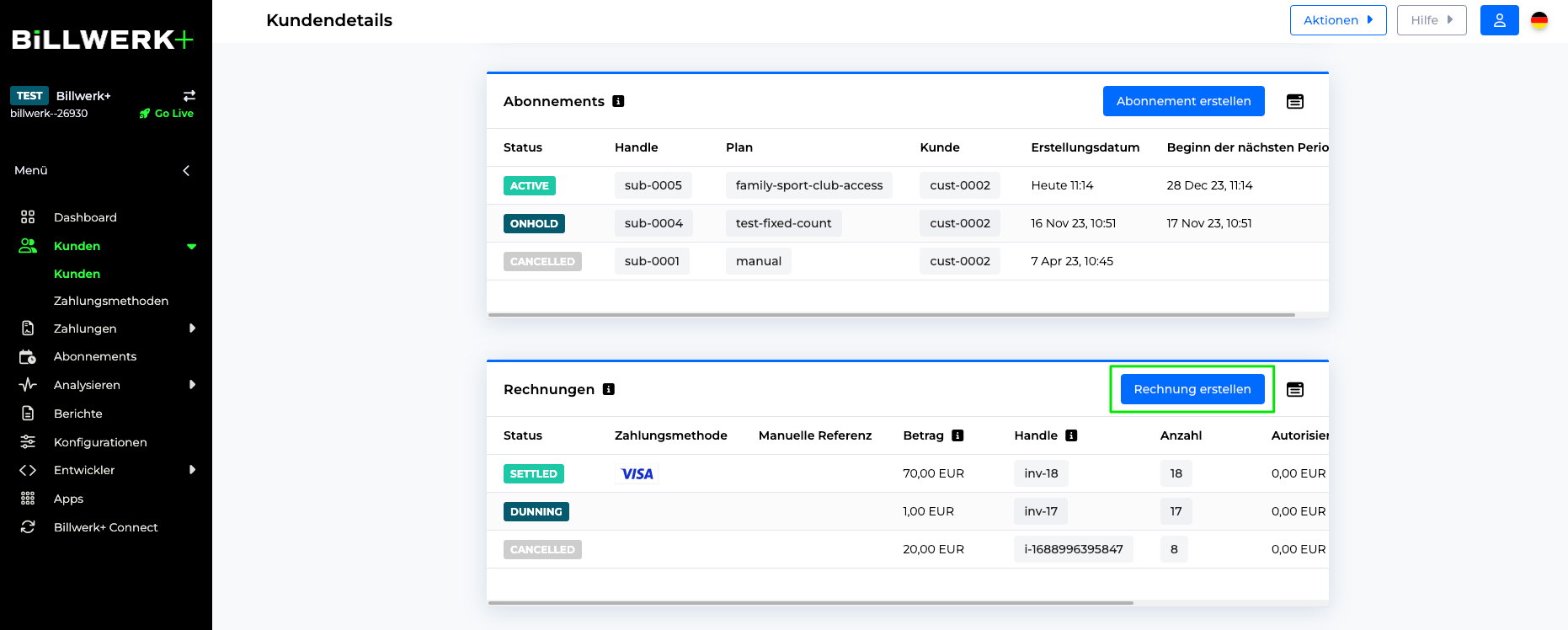Open Konfigurationen in the sidebar
1568x630 pixels.
coord(100,442)
